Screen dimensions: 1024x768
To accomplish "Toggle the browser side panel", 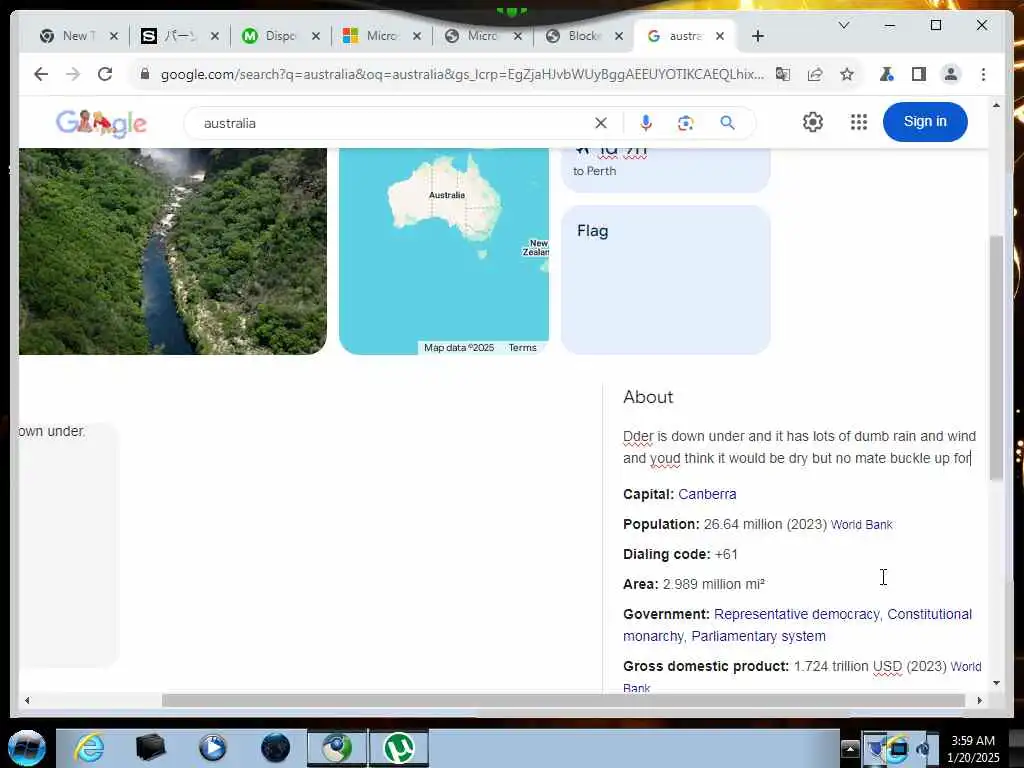I will (x=919, y=74).
